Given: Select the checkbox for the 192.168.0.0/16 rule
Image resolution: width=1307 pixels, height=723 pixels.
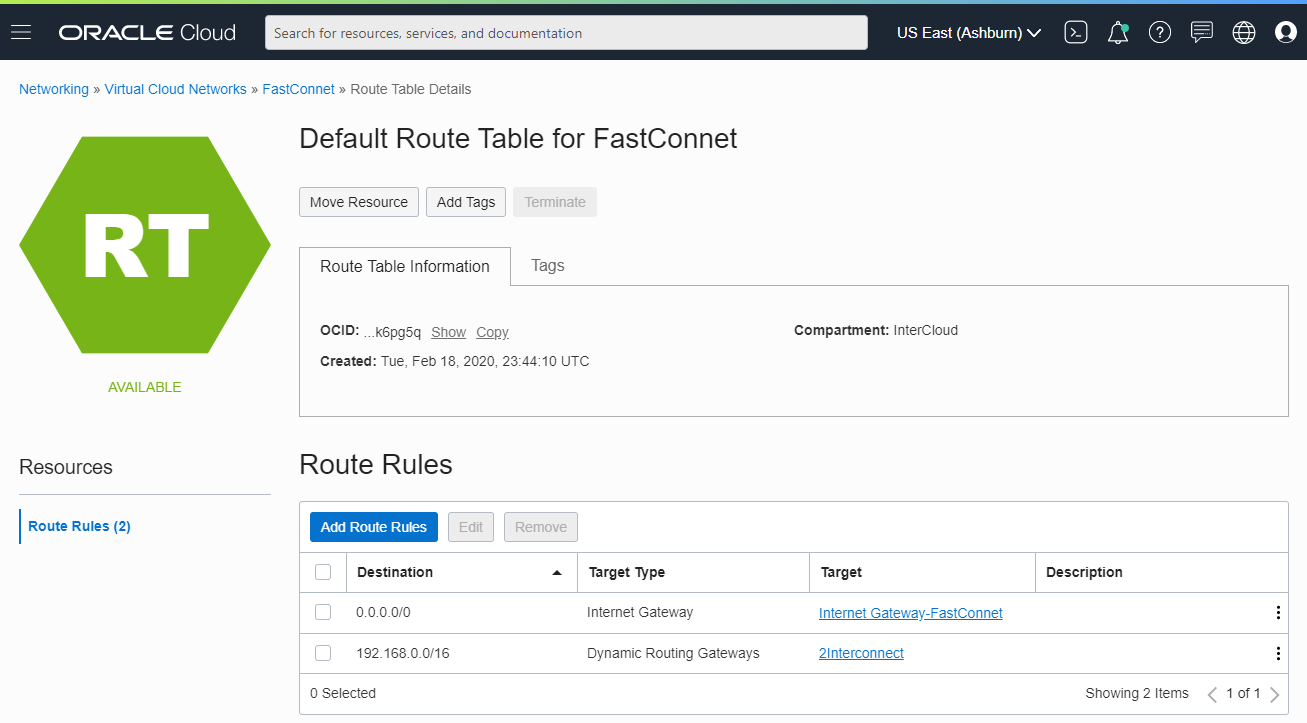Looking at the screenshot, I should tap(323, 653).
